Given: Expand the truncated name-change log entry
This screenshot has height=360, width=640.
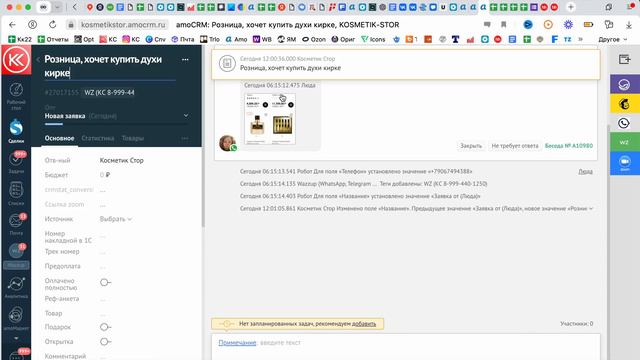Looking at the screenshot, I should [x=591, y=209].
